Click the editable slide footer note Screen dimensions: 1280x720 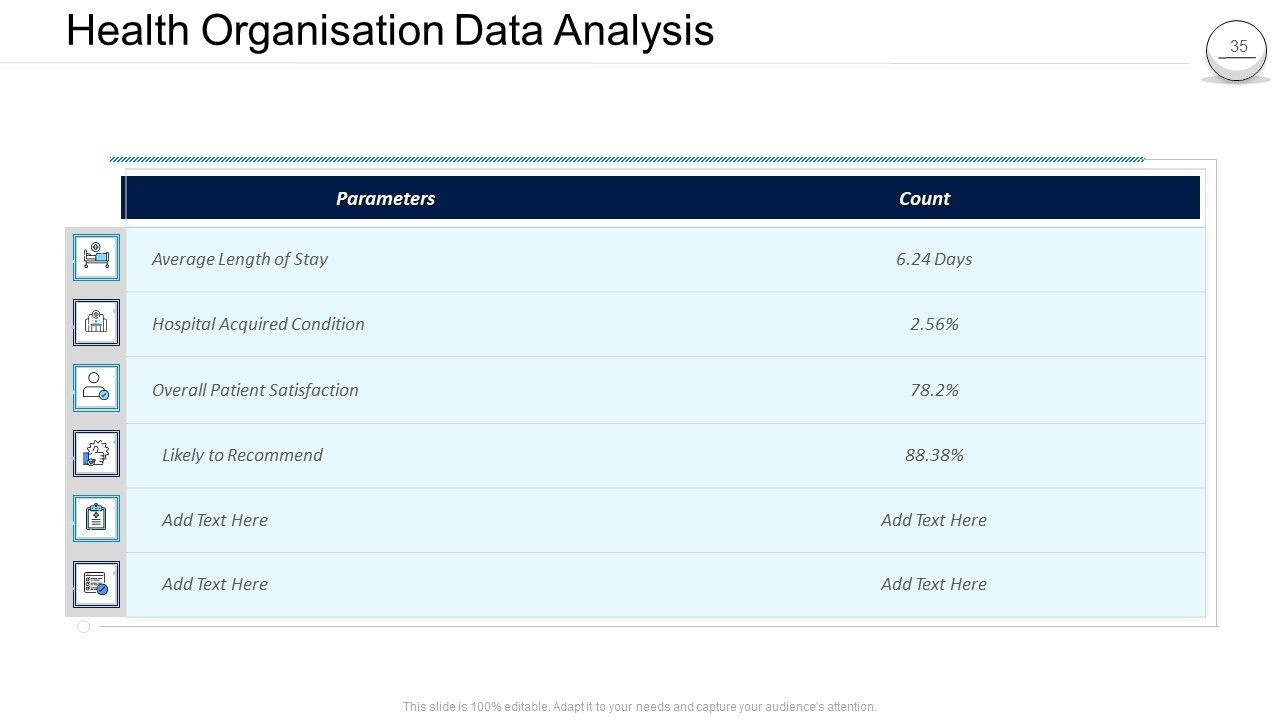[x=640, y=707]
